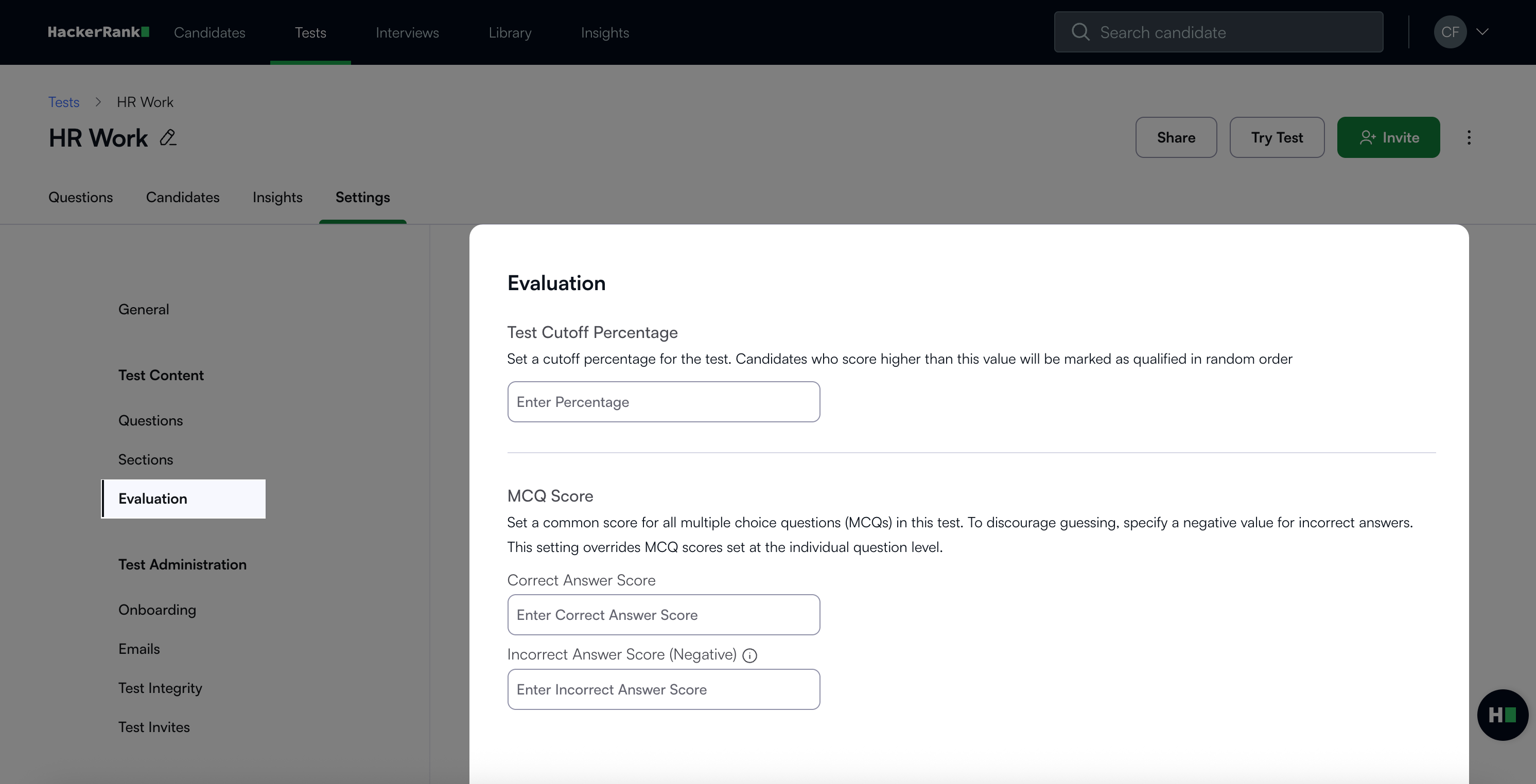The width and height of the screenshot is (1536, 784).
Task: Click the Enter Correct Answer Score field
Action: (663, 615)
